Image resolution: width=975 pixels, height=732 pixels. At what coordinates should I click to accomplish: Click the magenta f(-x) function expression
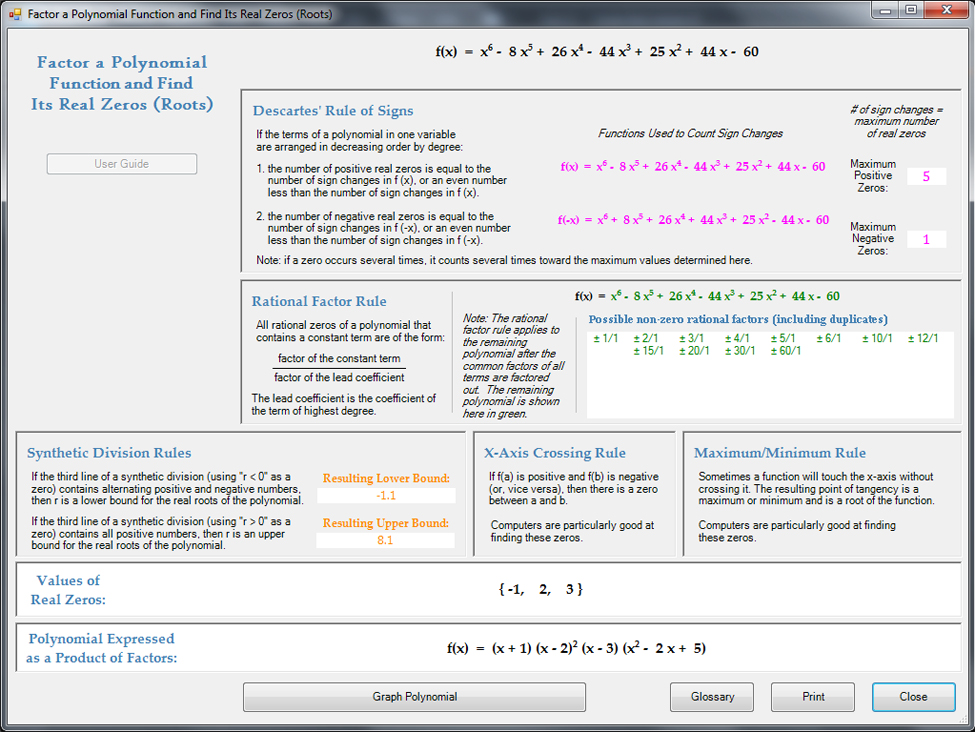693,220
